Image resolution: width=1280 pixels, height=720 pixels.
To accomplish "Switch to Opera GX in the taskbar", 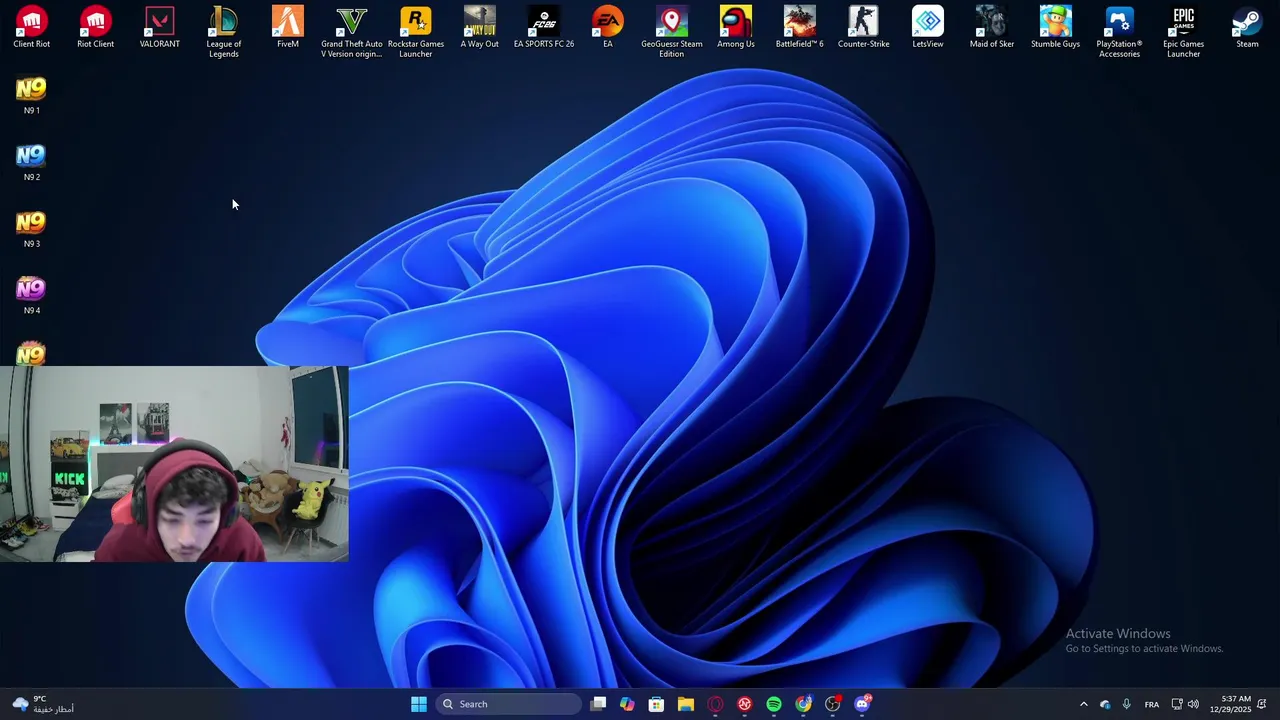I will click(x=715, y=704).
